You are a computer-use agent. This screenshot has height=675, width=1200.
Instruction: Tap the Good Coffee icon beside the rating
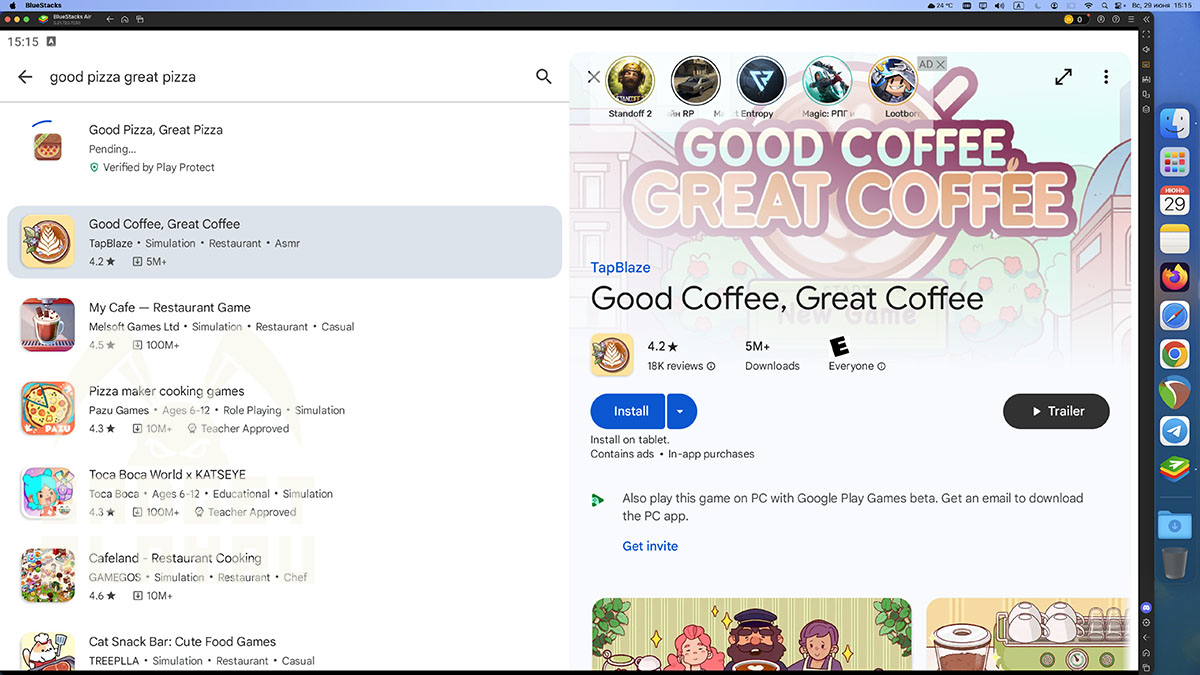coord(612,354)
